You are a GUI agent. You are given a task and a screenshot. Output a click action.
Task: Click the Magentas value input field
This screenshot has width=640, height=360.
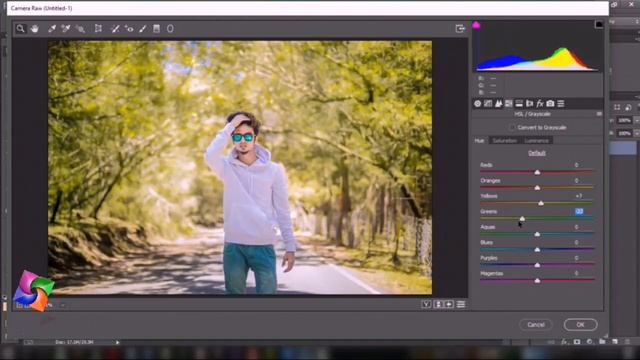point(577,273)
